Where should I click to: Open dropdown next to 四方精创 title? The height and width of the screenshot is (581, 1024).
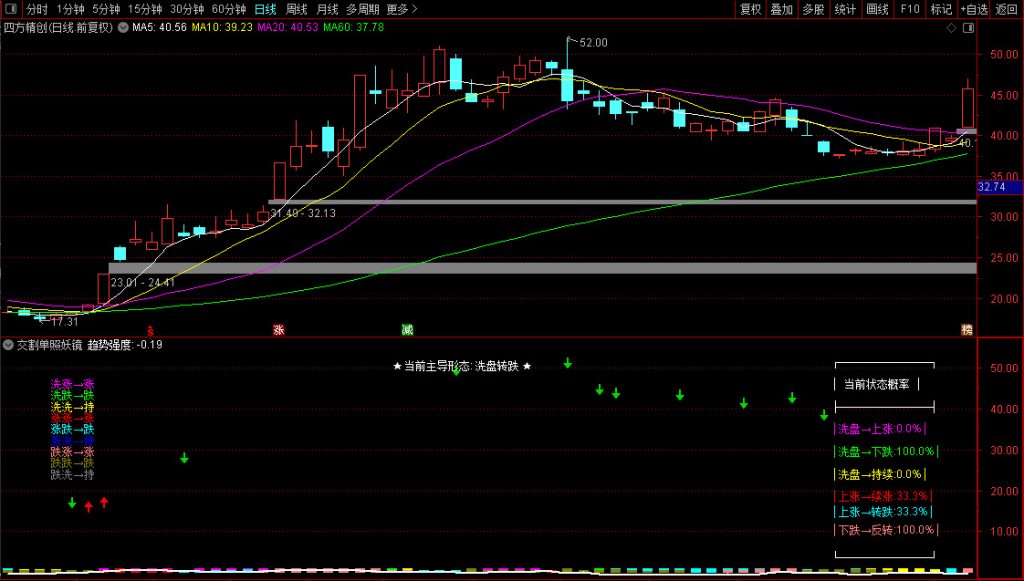point(123,27)
